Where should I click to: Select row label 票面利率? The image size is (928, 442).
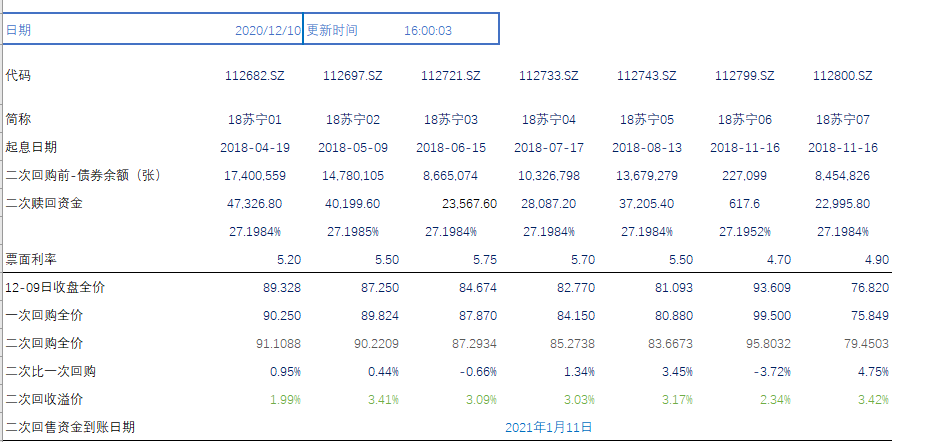31,259
